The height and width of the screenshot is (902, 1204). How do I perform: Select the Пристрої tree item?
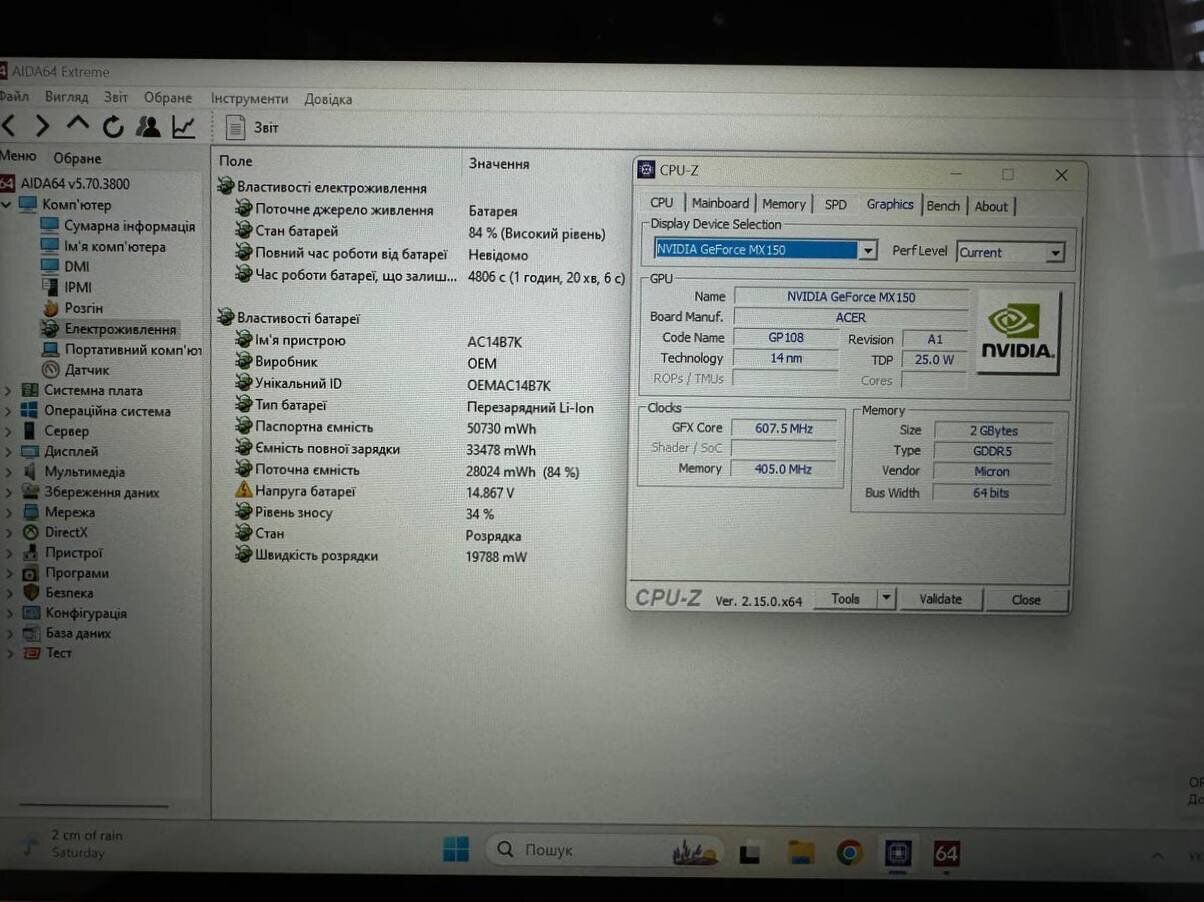click(x=73, y=552)
